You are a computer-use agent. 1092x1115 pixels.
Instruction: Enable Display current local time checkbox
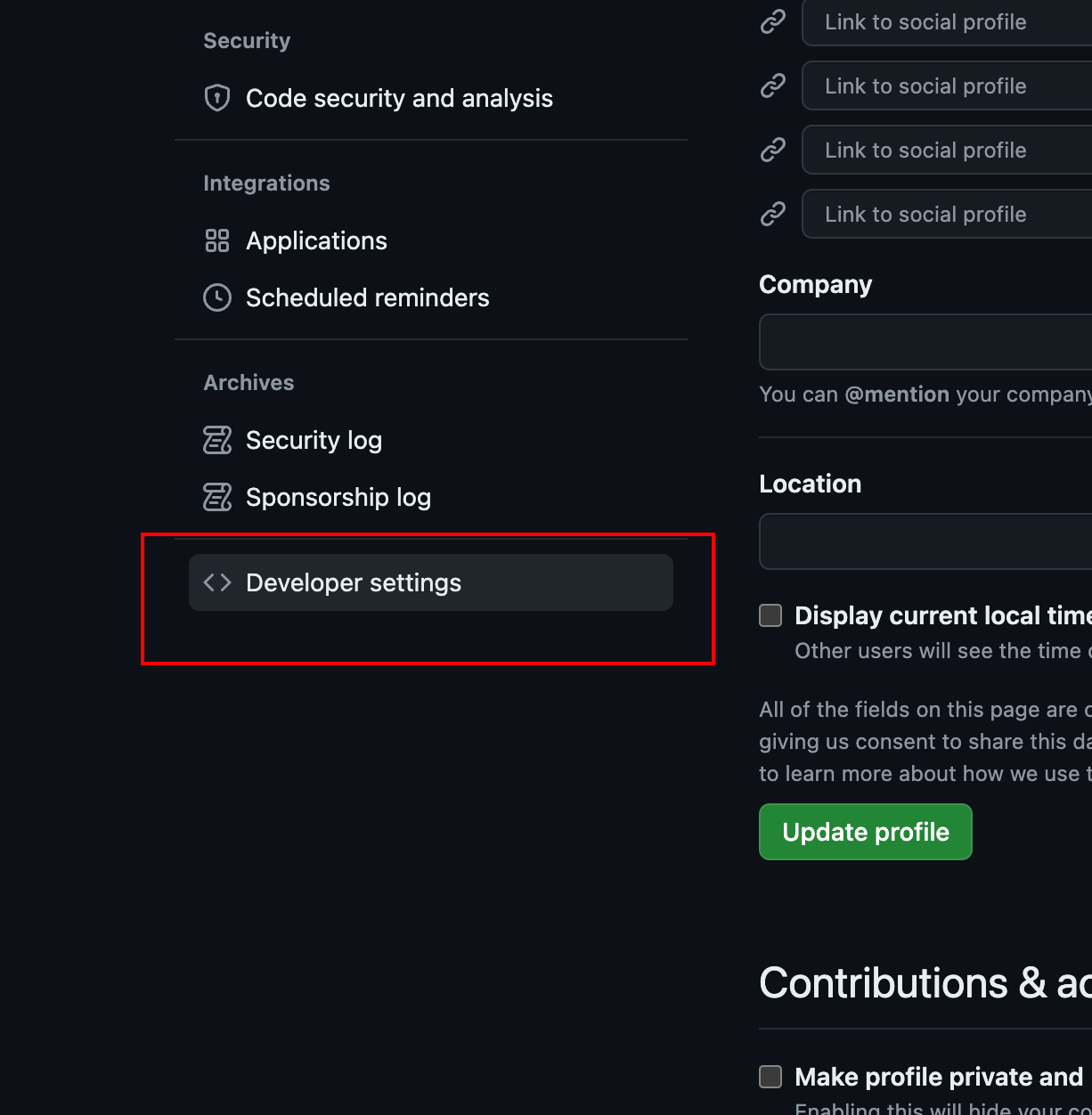[770, 615]
